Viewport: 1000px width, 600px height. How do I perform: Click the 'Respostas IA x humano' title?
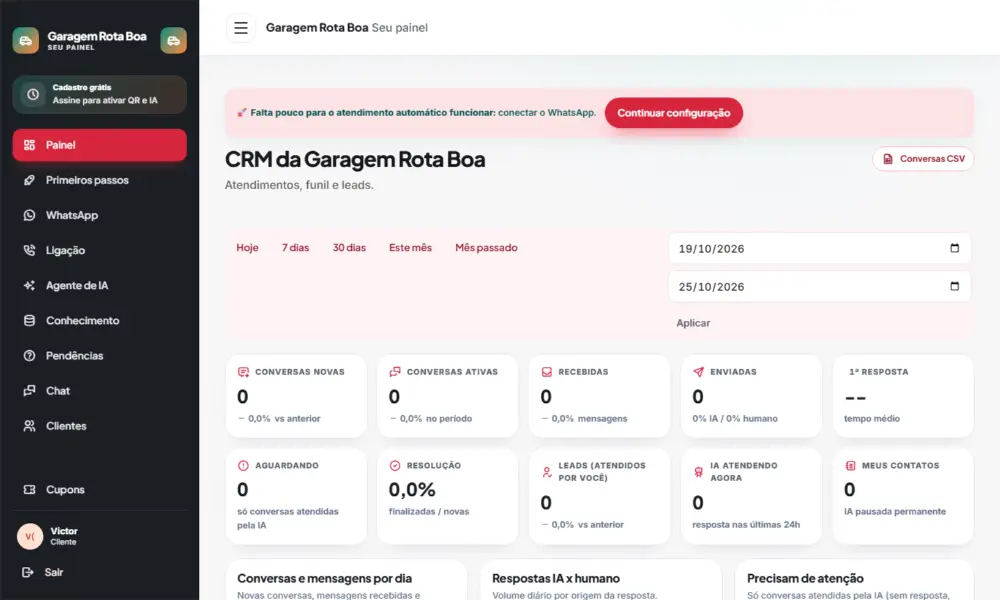click(x=555, y=578)
